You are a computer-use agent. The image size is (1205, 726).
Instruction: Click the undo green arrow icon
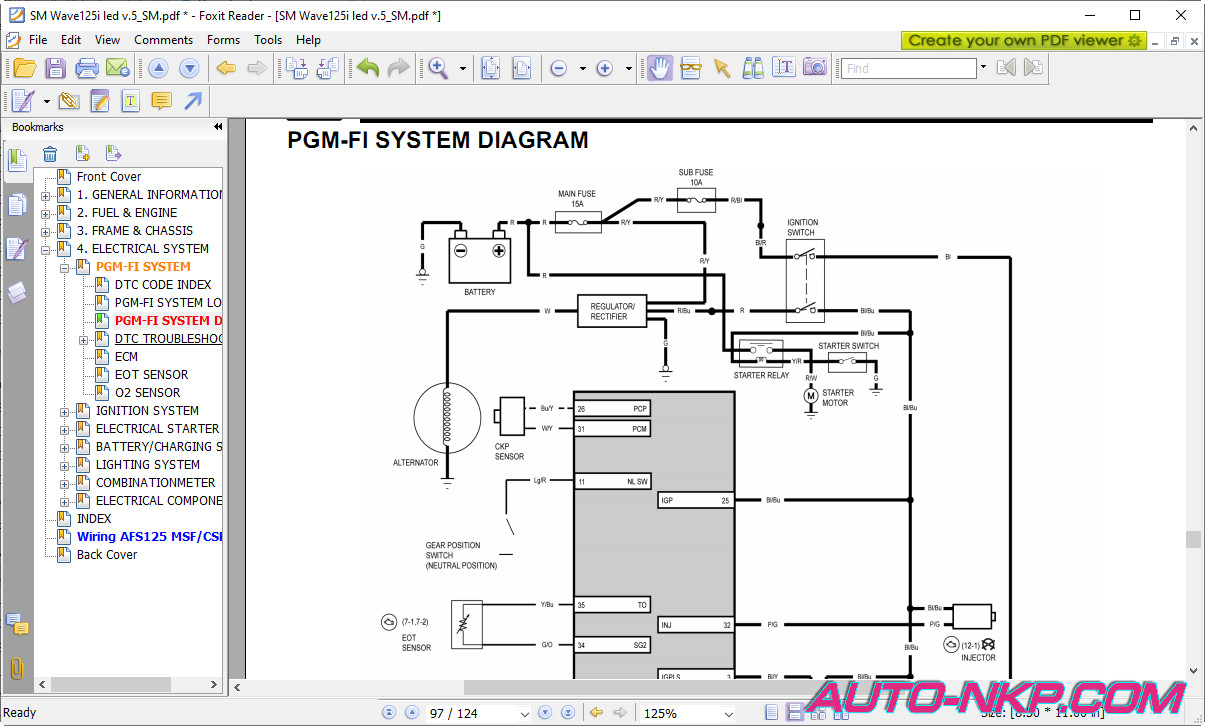368,68
